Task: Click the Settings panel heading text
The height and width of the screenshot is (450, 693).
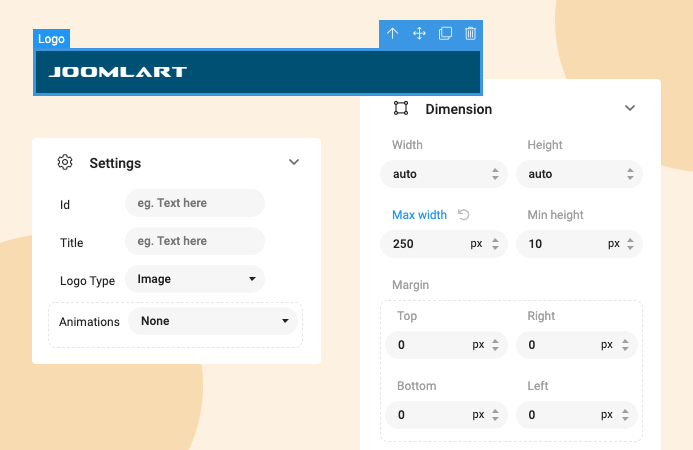Action: point(115,163)
